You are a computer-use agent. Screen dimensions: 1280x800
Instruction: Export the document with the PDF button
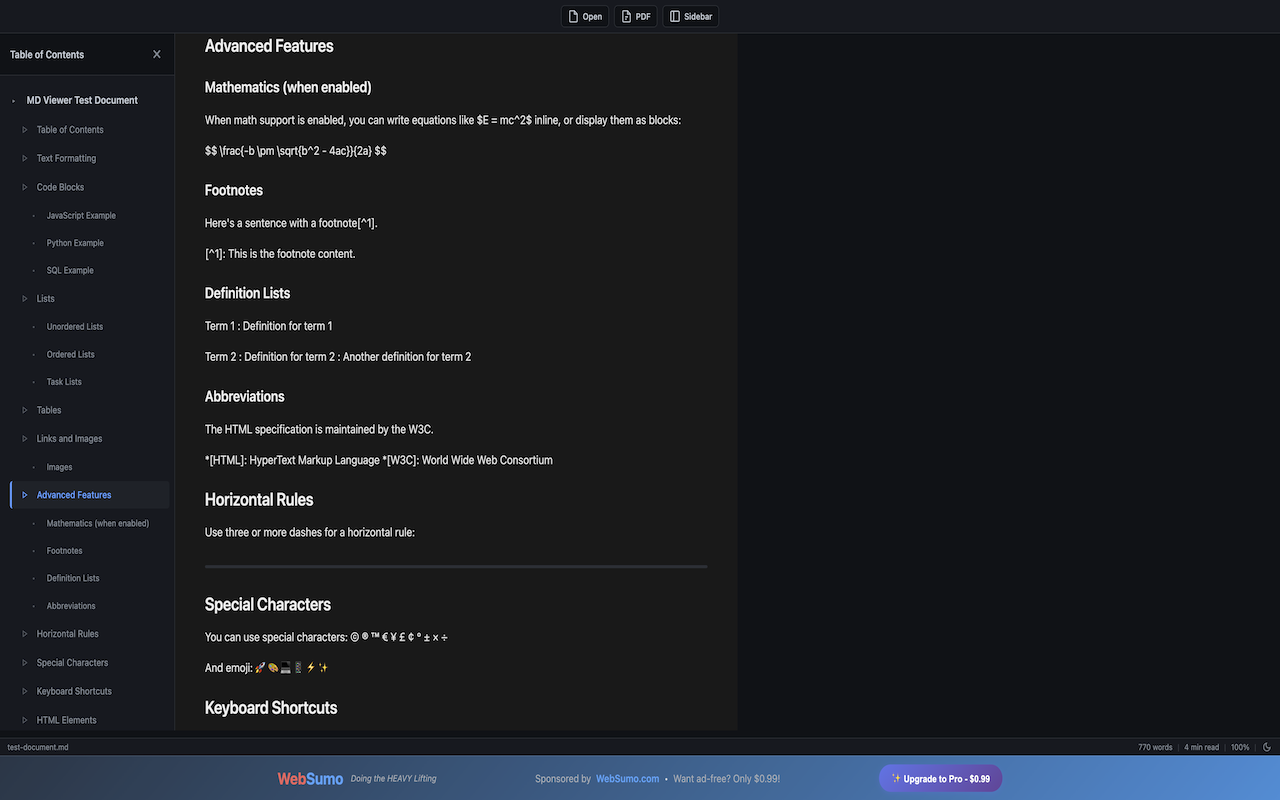point(636,16)
